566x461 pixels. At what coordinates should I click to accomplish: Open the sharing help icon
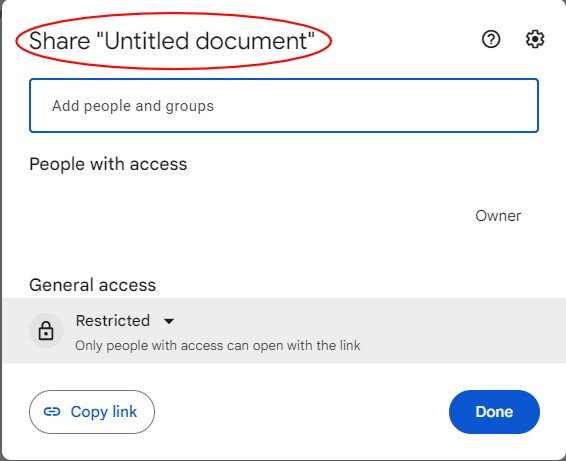coord(491,39)
